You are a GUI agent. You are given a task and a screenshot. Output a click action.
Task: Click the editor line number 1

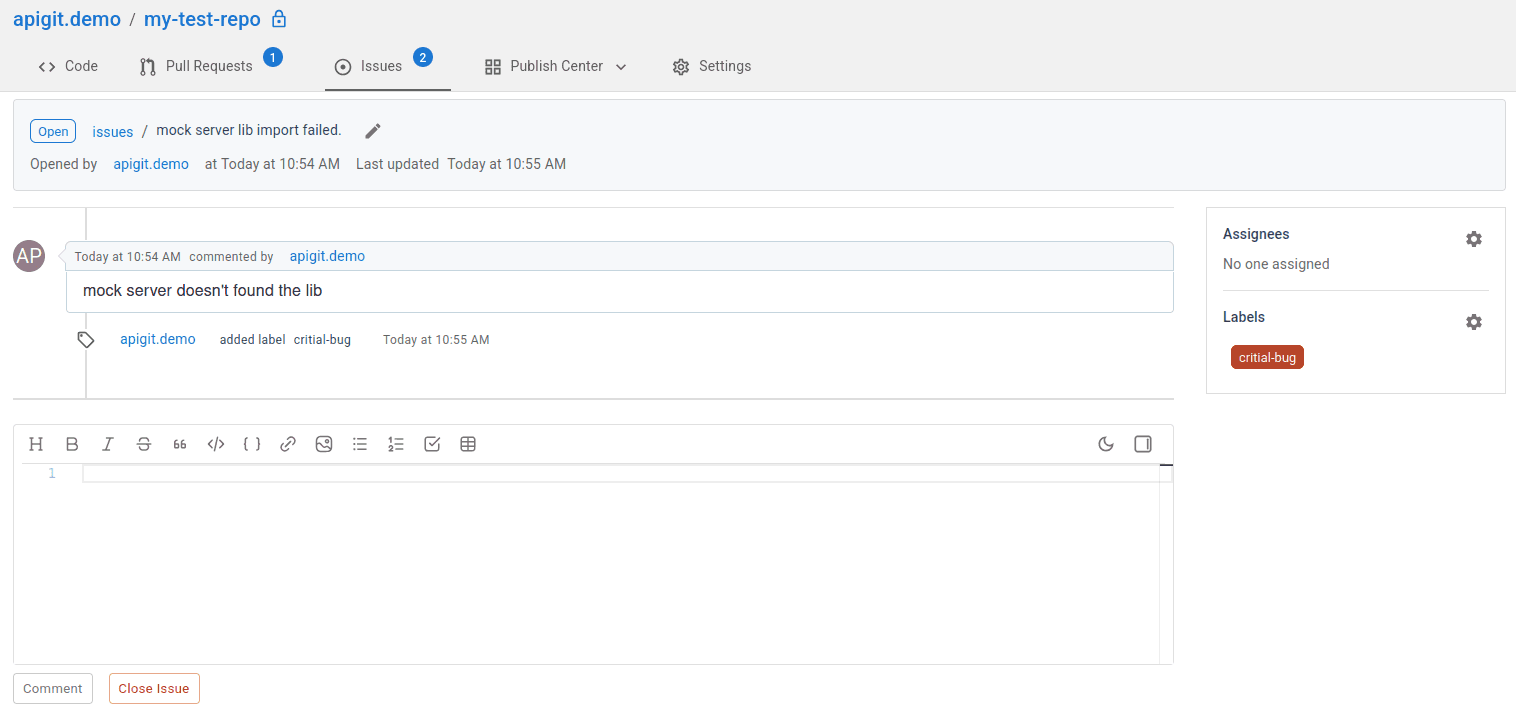pyautogui.click(x=52, y=473)
